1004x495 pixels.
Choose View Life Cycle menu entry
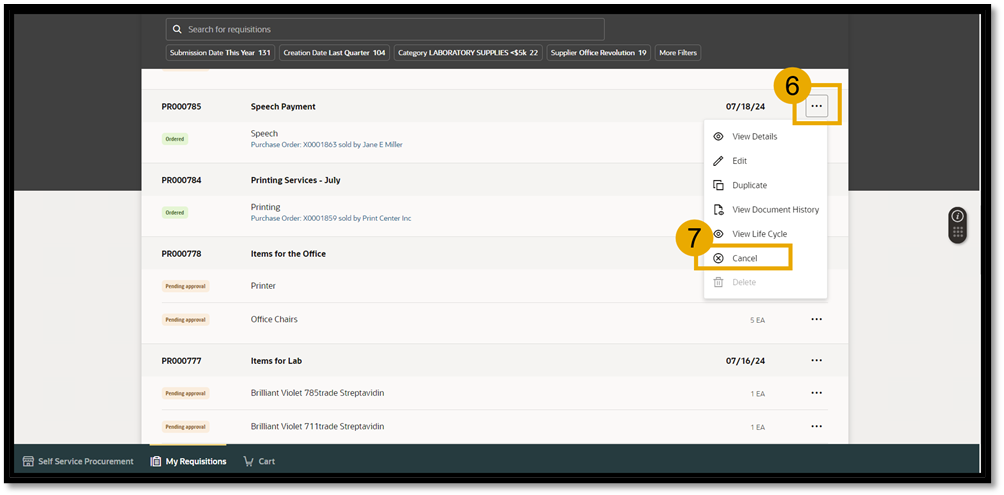759,234
